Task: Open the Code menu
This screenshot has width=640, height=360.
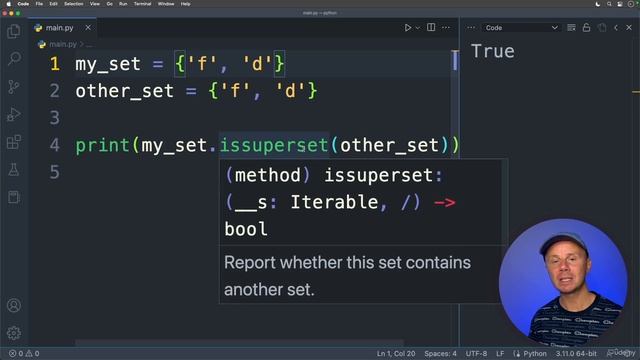Action: [23, 4]
